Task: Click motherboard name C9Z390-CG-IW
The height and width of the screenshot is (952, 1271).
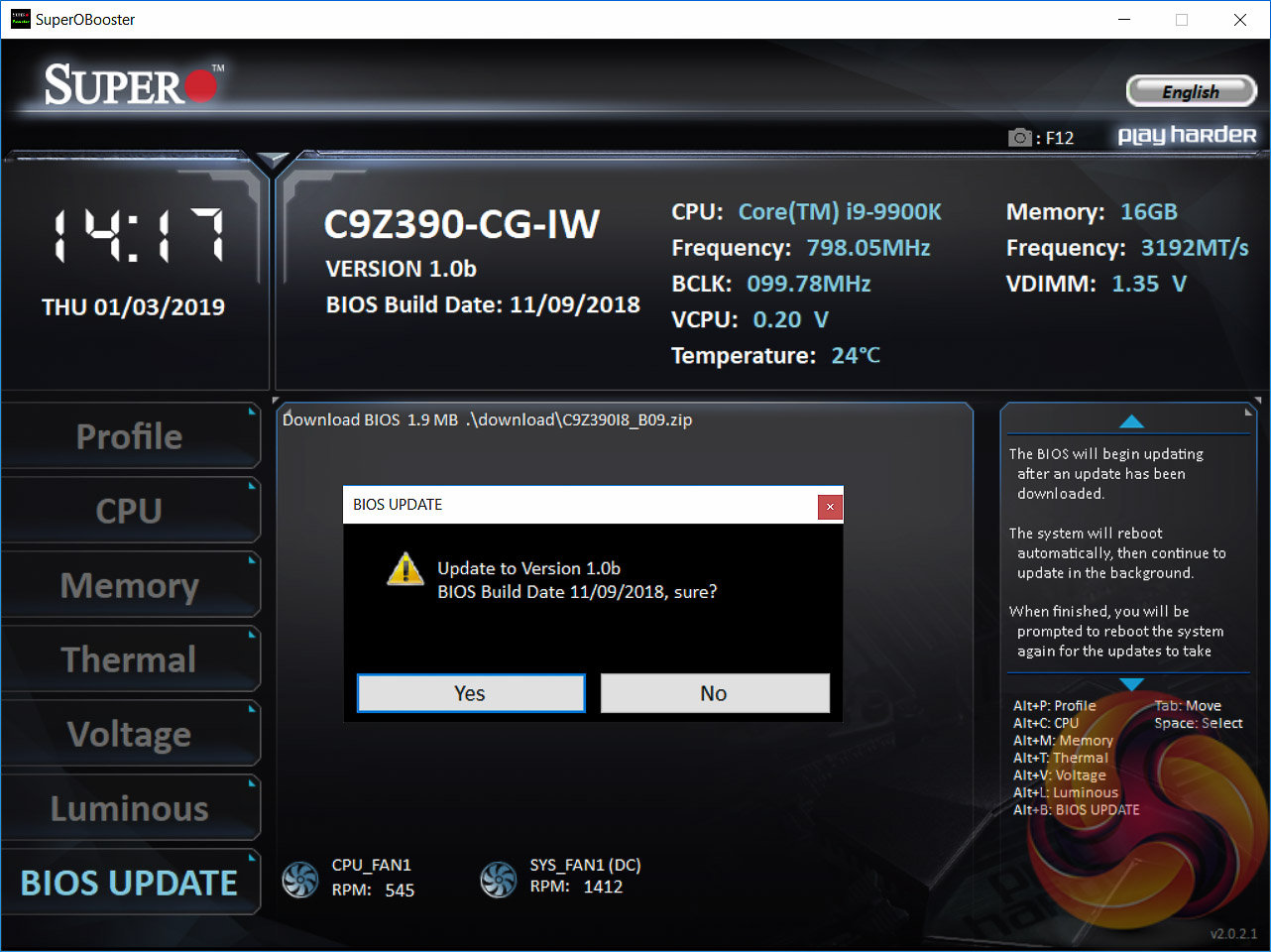Action: (462, 225)
